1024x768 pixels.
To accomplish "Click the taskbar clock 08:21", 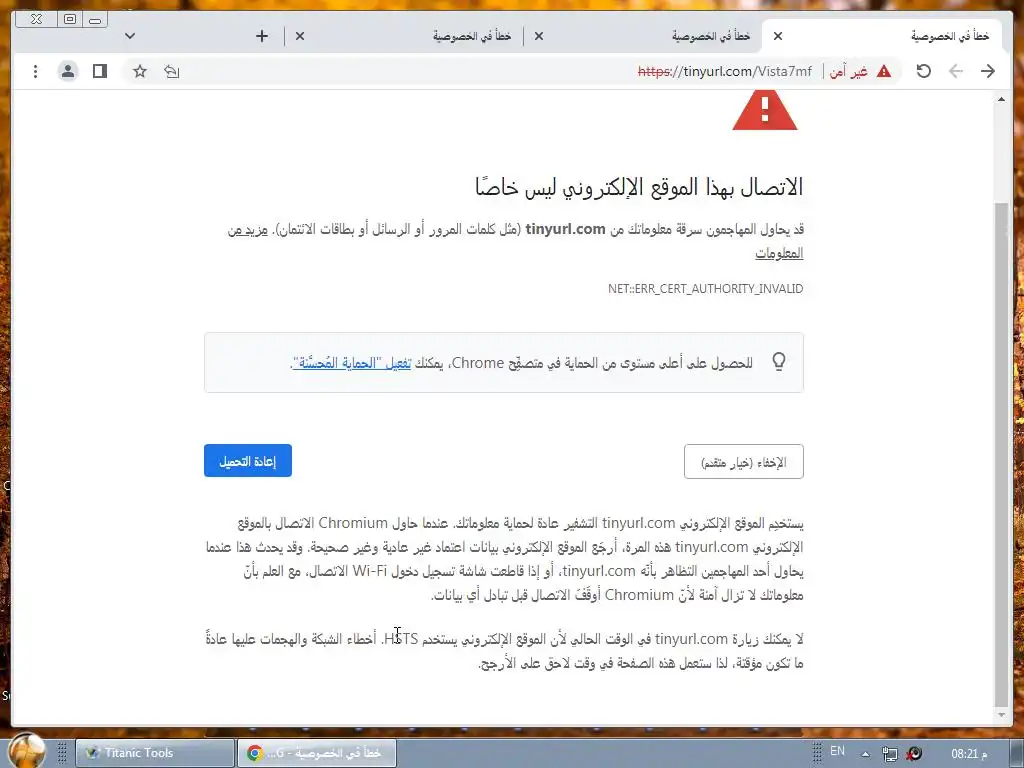I will [x=969, y=754].
